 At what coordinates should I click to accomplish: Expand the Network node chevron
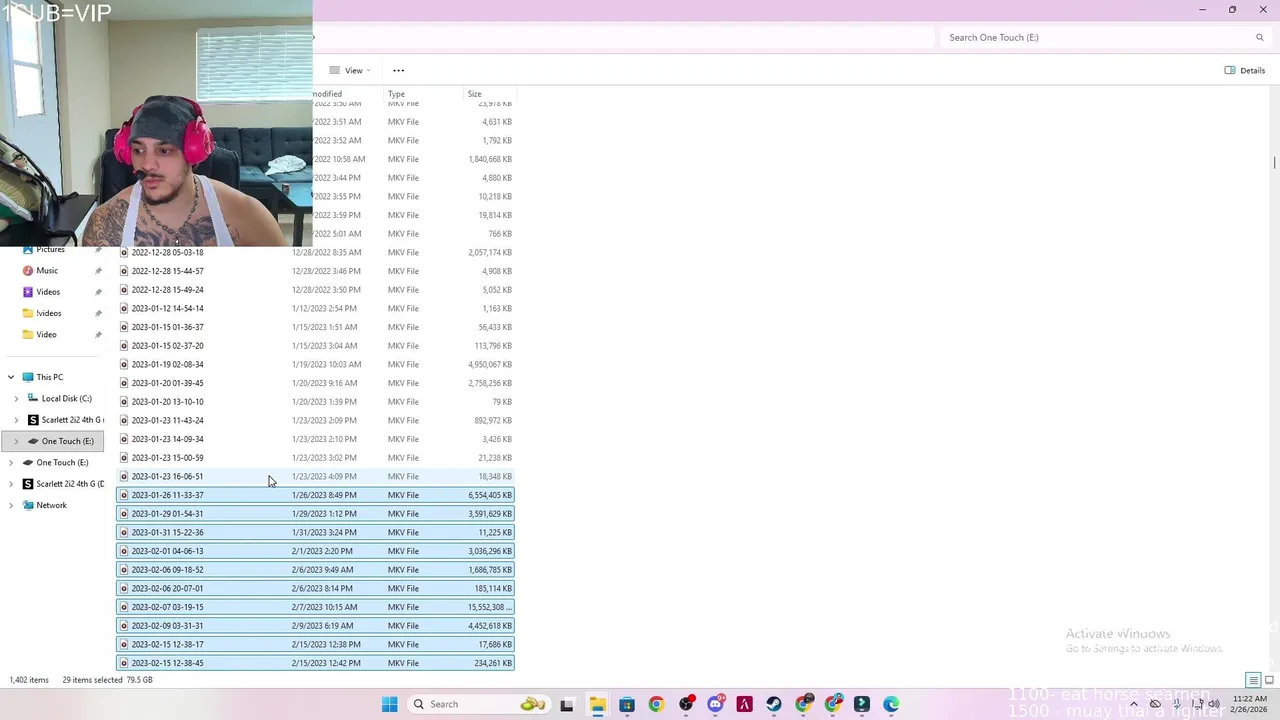(11, 505)
